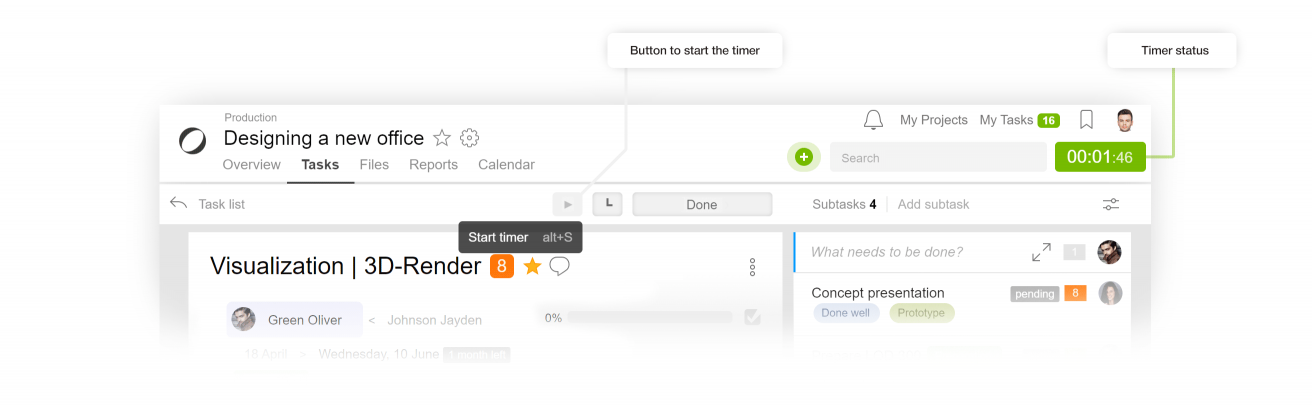Toggle the yellow star on Visualization task
The height and width of the screenshot is (405, 1312).
pos(532,266)
